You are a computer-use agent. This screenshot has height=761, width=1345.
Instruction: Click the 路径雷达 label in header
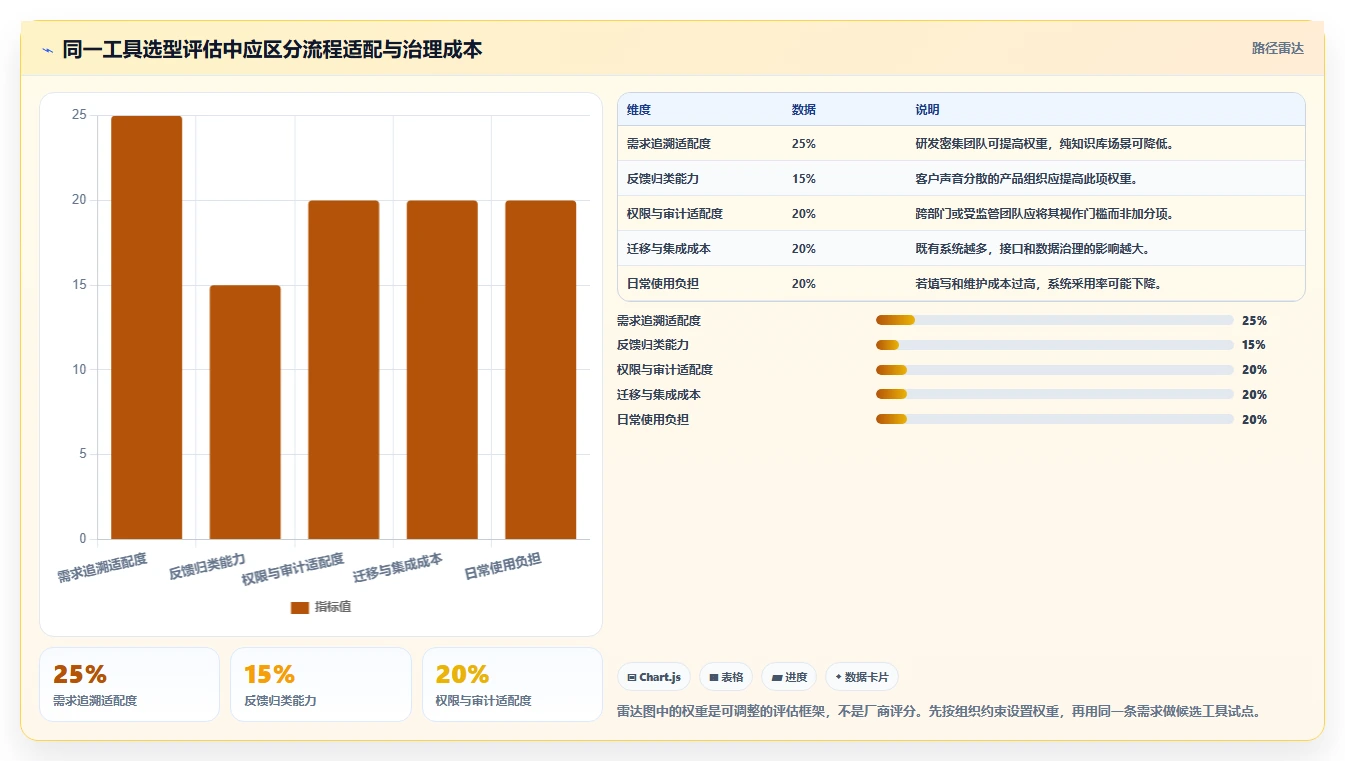[x=1277, y=48]
